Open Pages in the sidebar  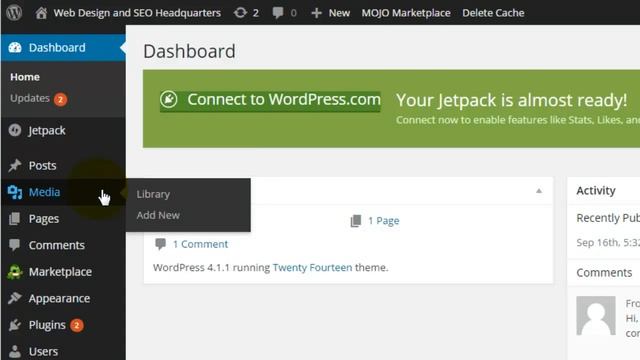point(44,219)
